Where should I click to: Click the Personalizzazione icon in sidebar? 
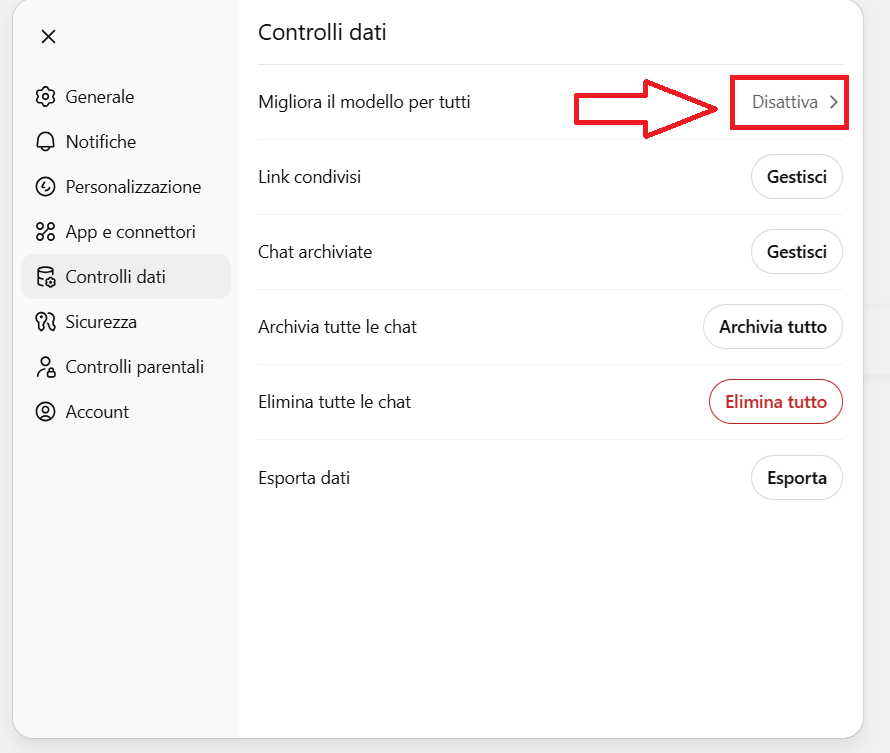[x=45, y=187]
